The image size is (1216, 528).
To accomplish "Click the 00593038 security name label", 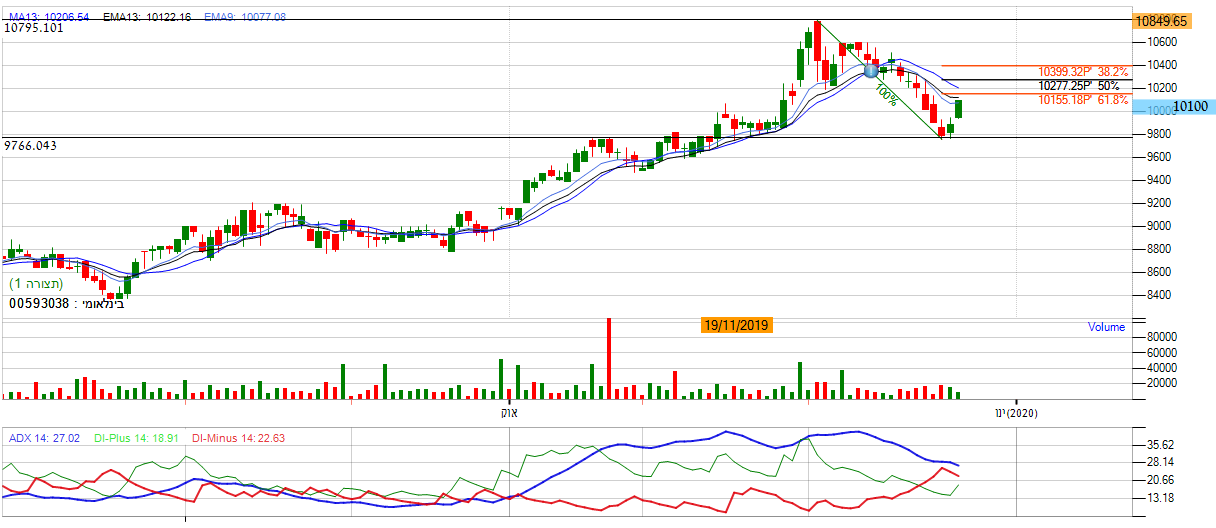I will (x=66, y=302).
